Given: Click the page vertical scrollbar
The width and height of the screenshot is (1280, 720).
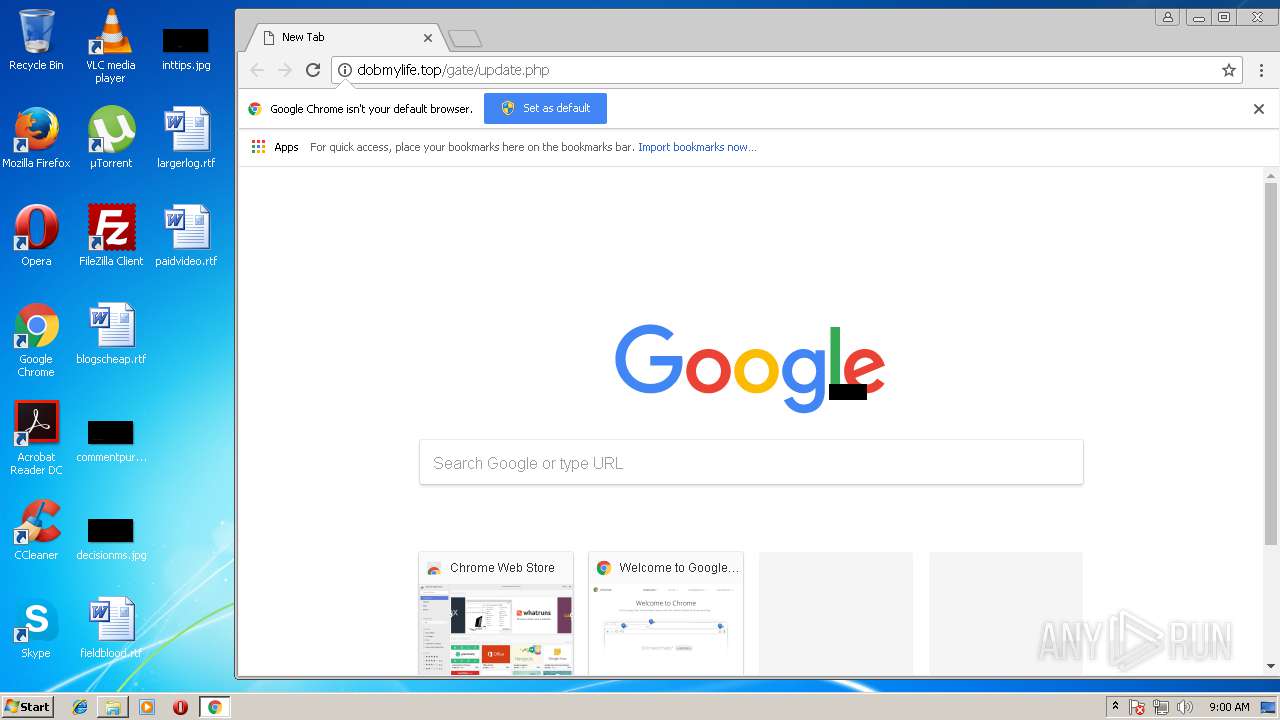Looking at the screenshot, I should 1271,364.
